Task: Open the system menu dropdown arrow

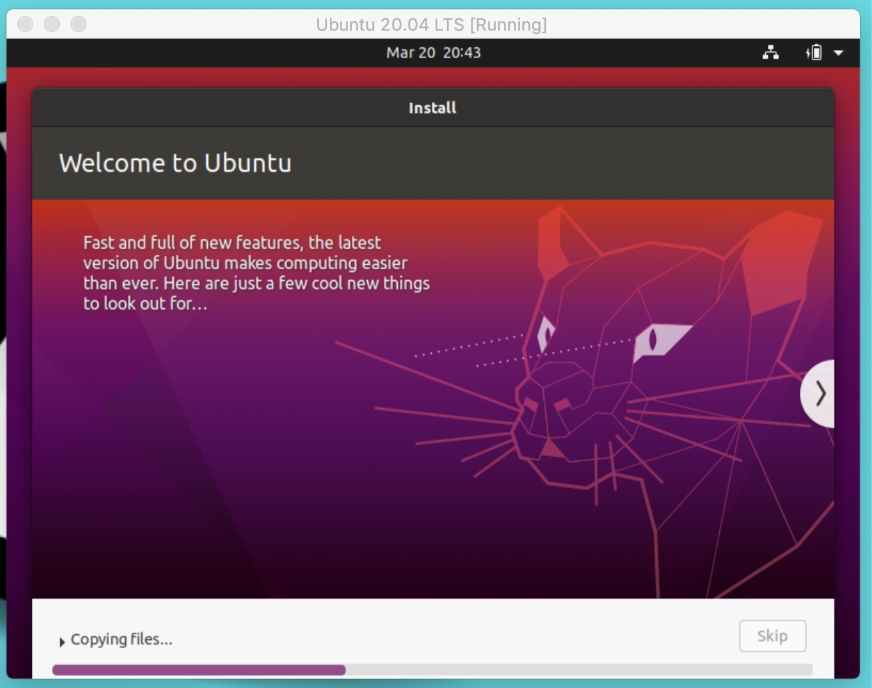Action: pos(838,53)
